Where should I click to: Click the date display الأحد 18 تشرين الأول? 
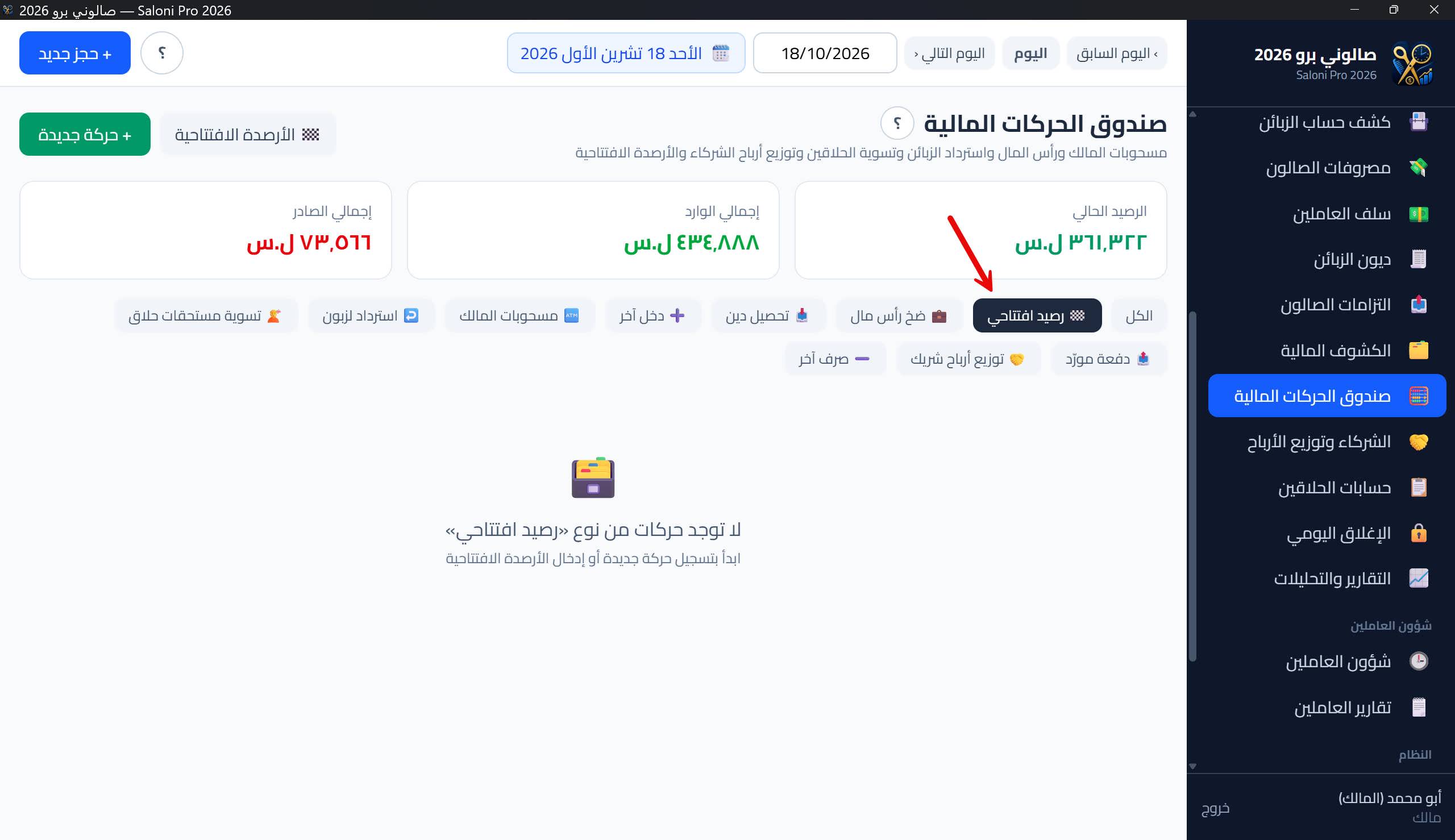point(626,53)
